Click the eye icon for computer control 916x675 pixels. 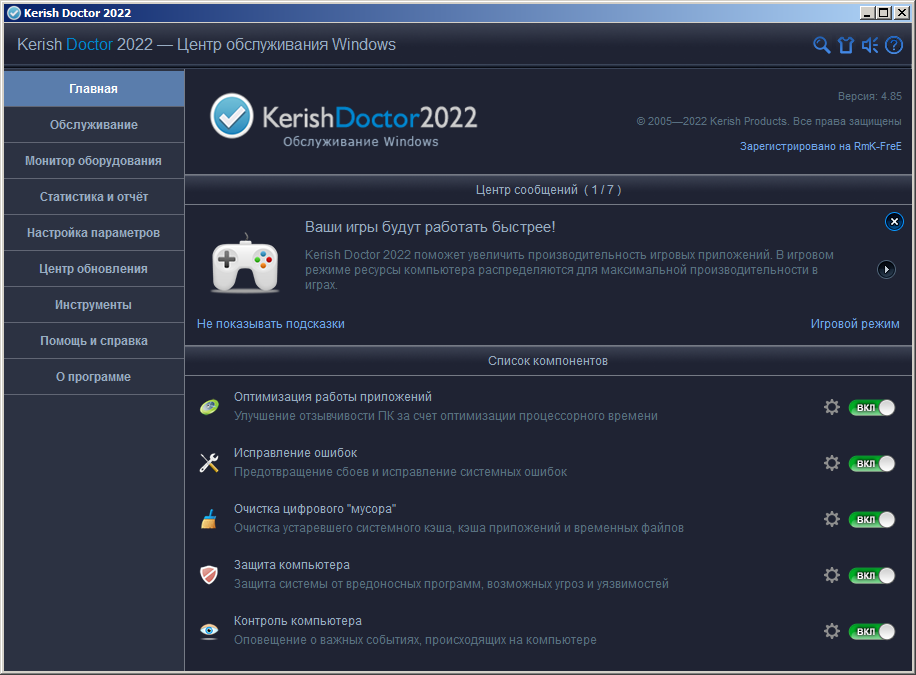(209, 631)
